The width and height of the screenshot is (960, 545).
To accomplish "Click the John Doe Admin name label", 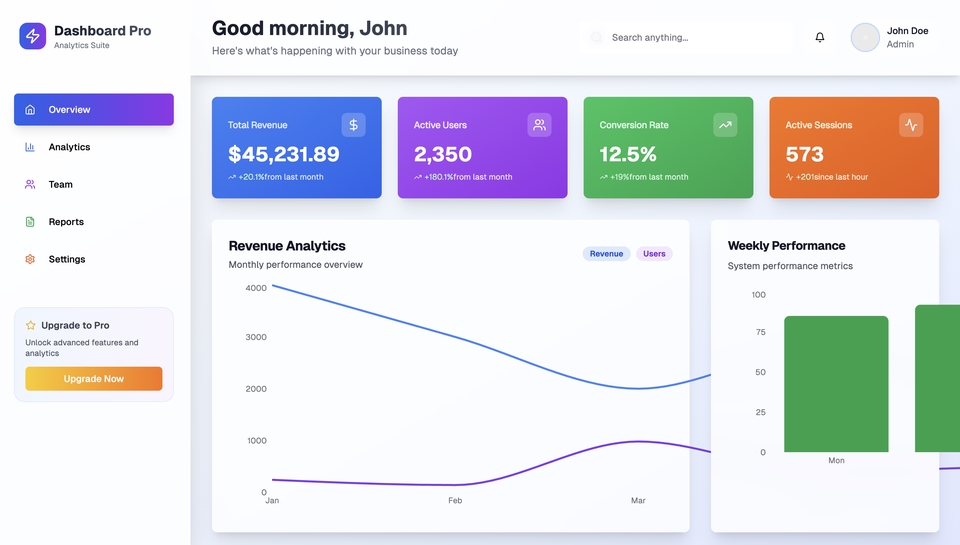I will pos(907,37).
